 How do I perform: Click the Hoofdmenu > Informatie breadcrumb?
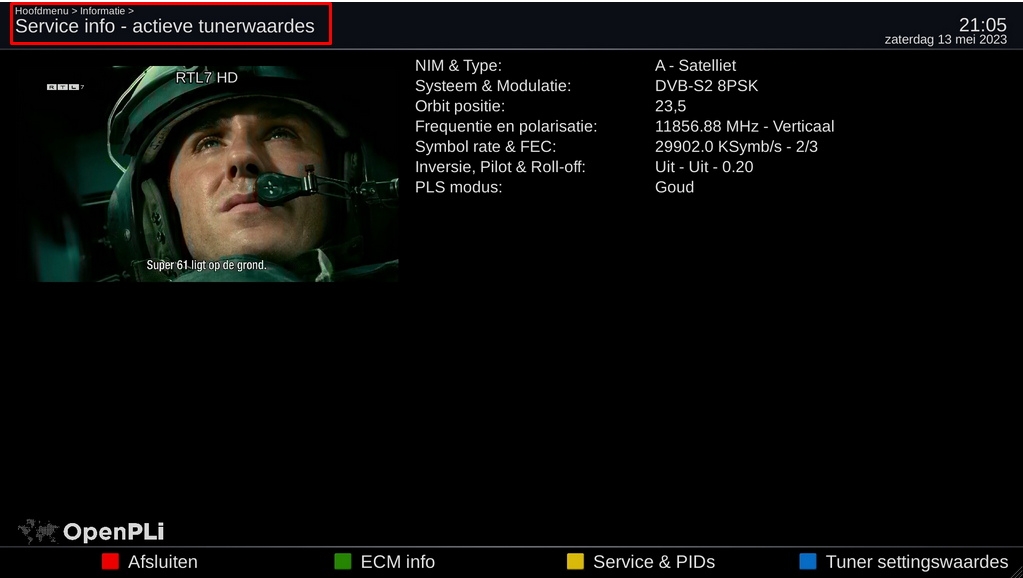click(74, 10)
